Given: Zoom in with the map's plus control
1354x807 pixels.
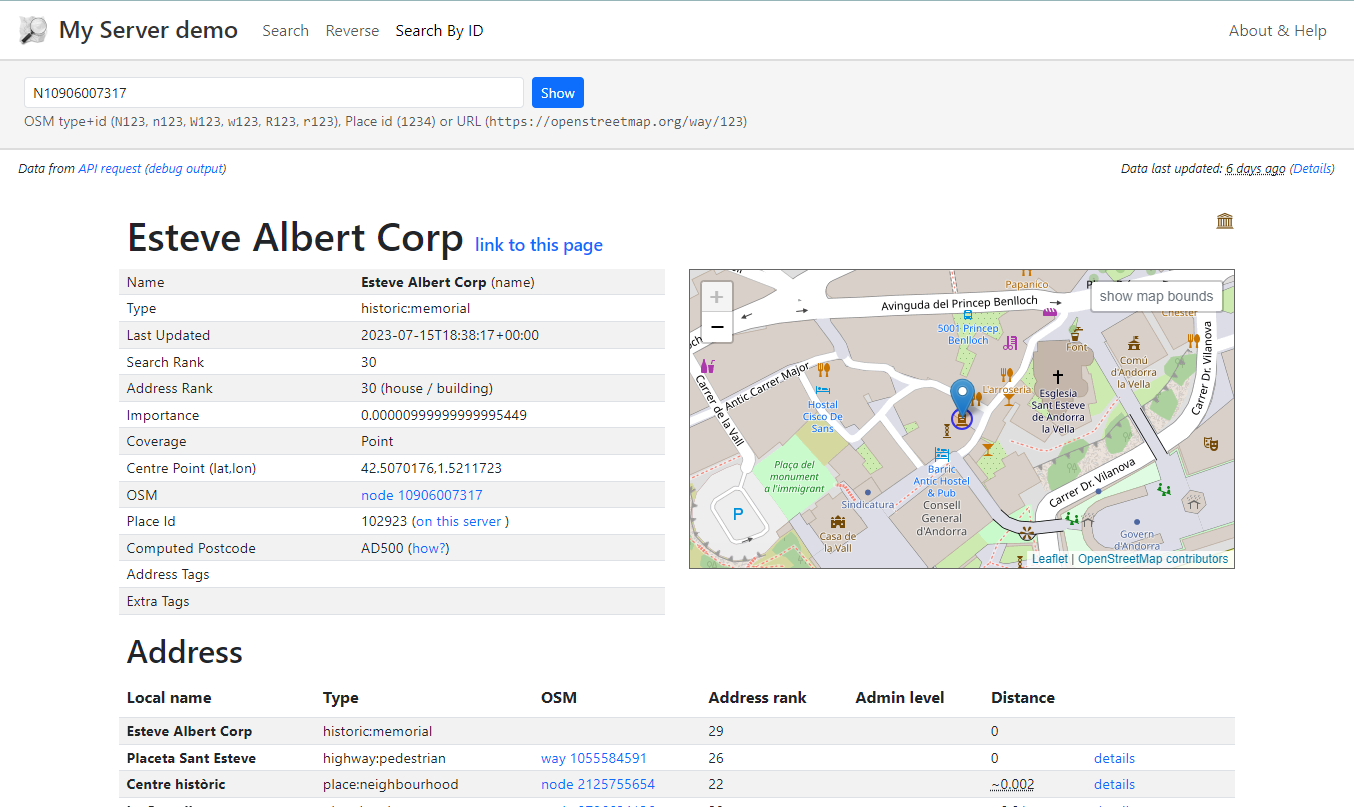Looking at the screenshot, I should pos(716,296).
